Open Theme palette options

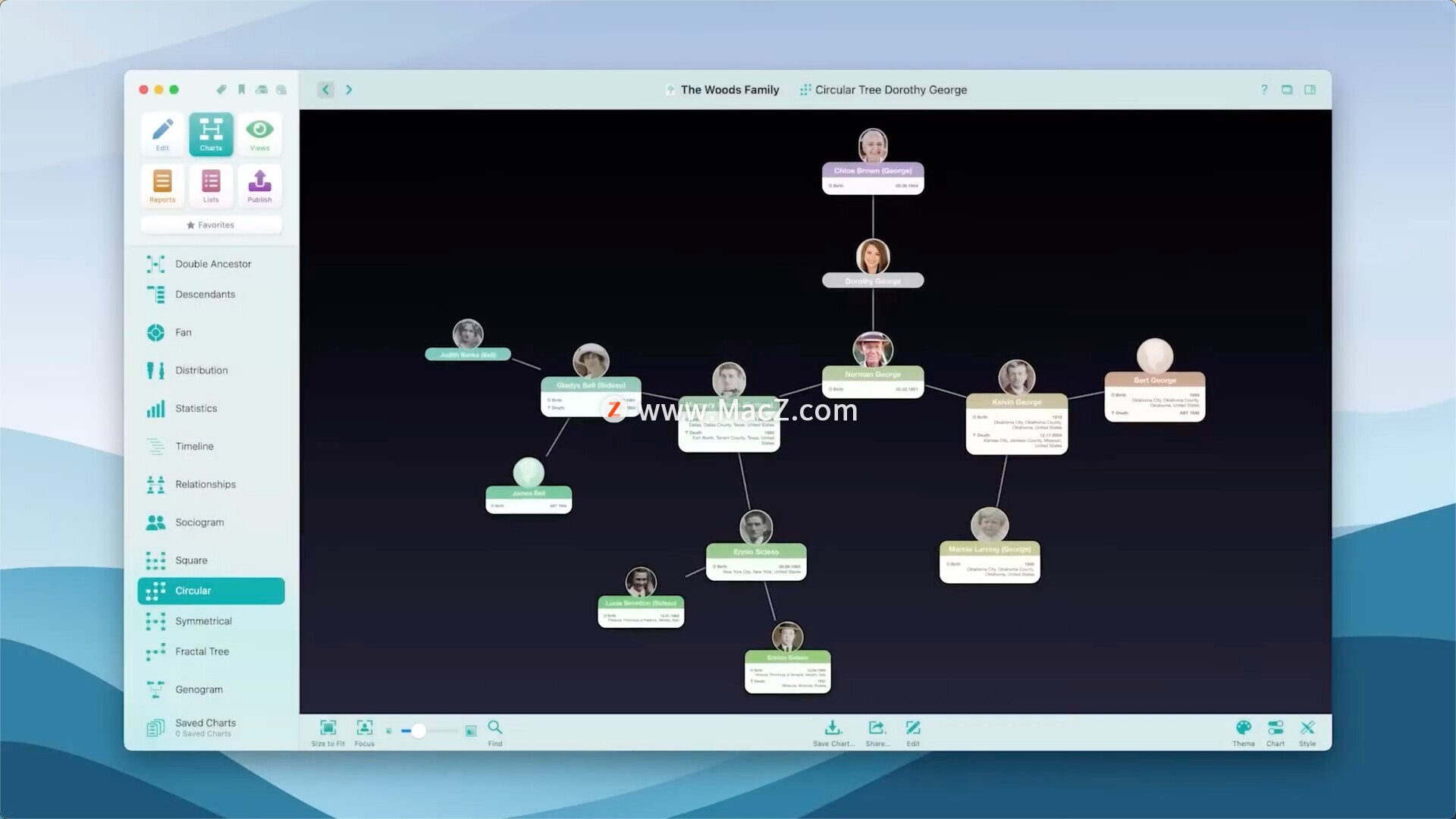click(x=1244, y=733)
